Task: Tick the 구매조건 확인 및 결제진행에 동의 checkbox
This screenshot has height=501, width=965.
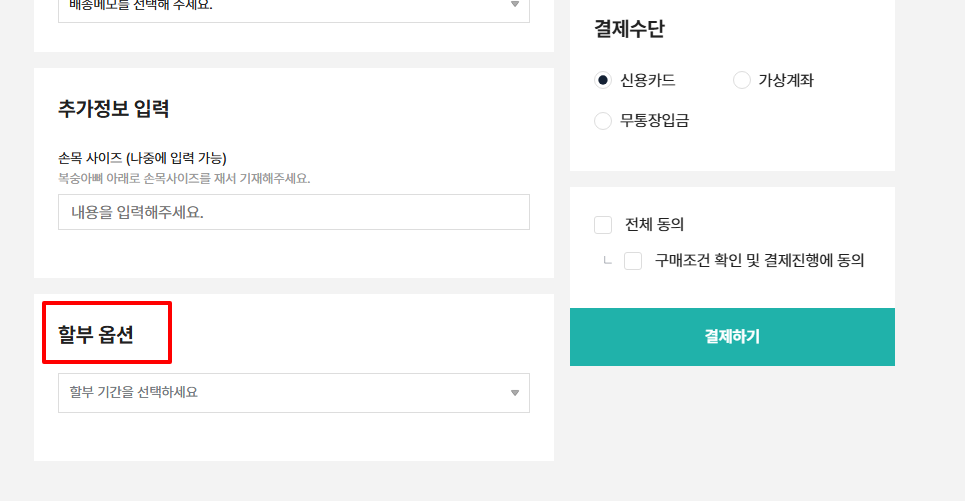Action: click(x=633, y=261)
